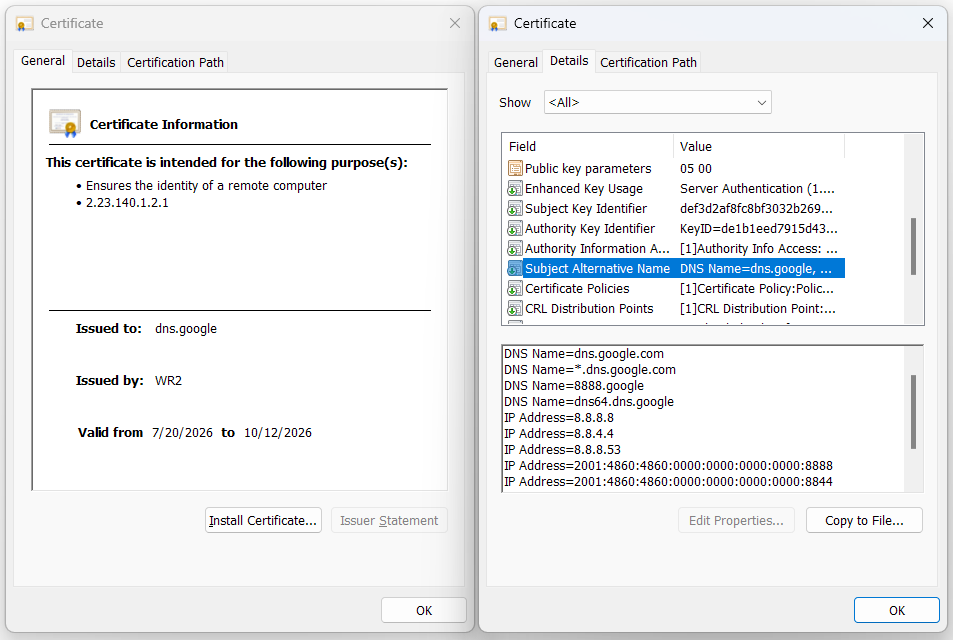Select the Authority Key Identifier row

pos(675,229)
